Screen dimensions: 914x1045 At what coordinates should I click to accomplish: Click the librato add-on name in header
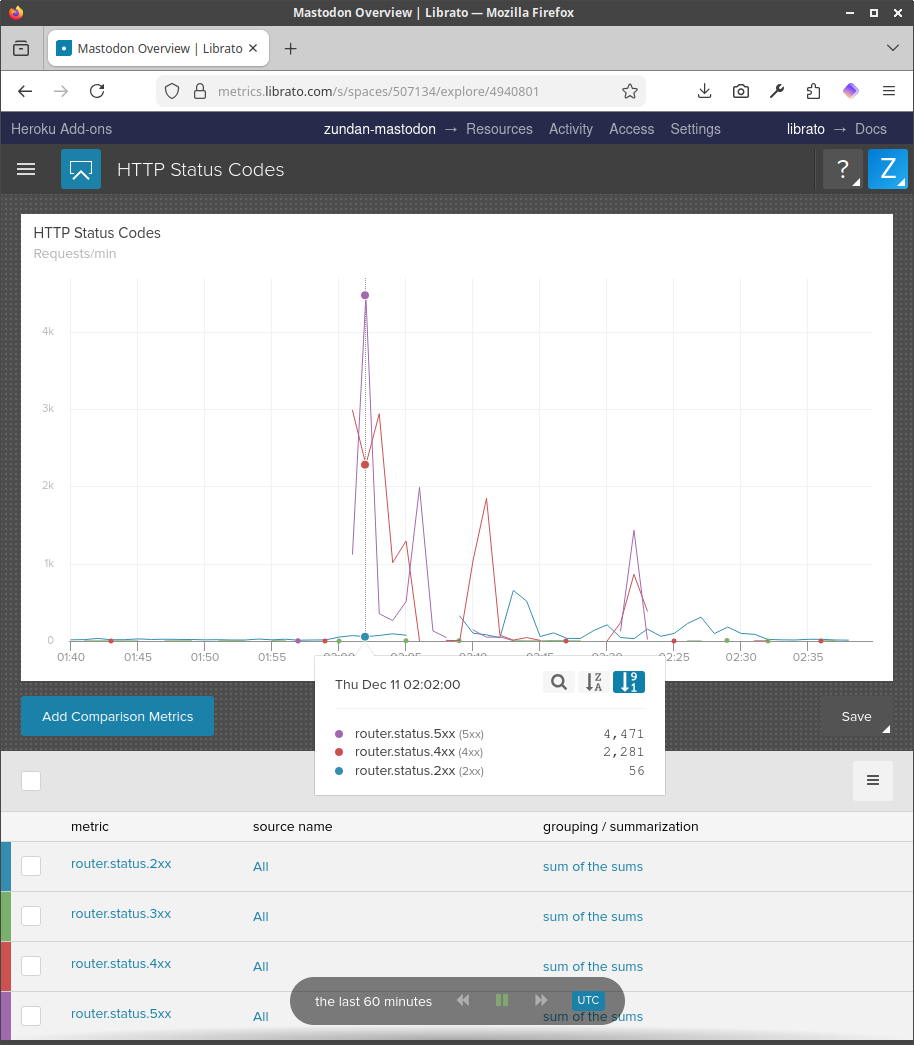click(805, 129)
